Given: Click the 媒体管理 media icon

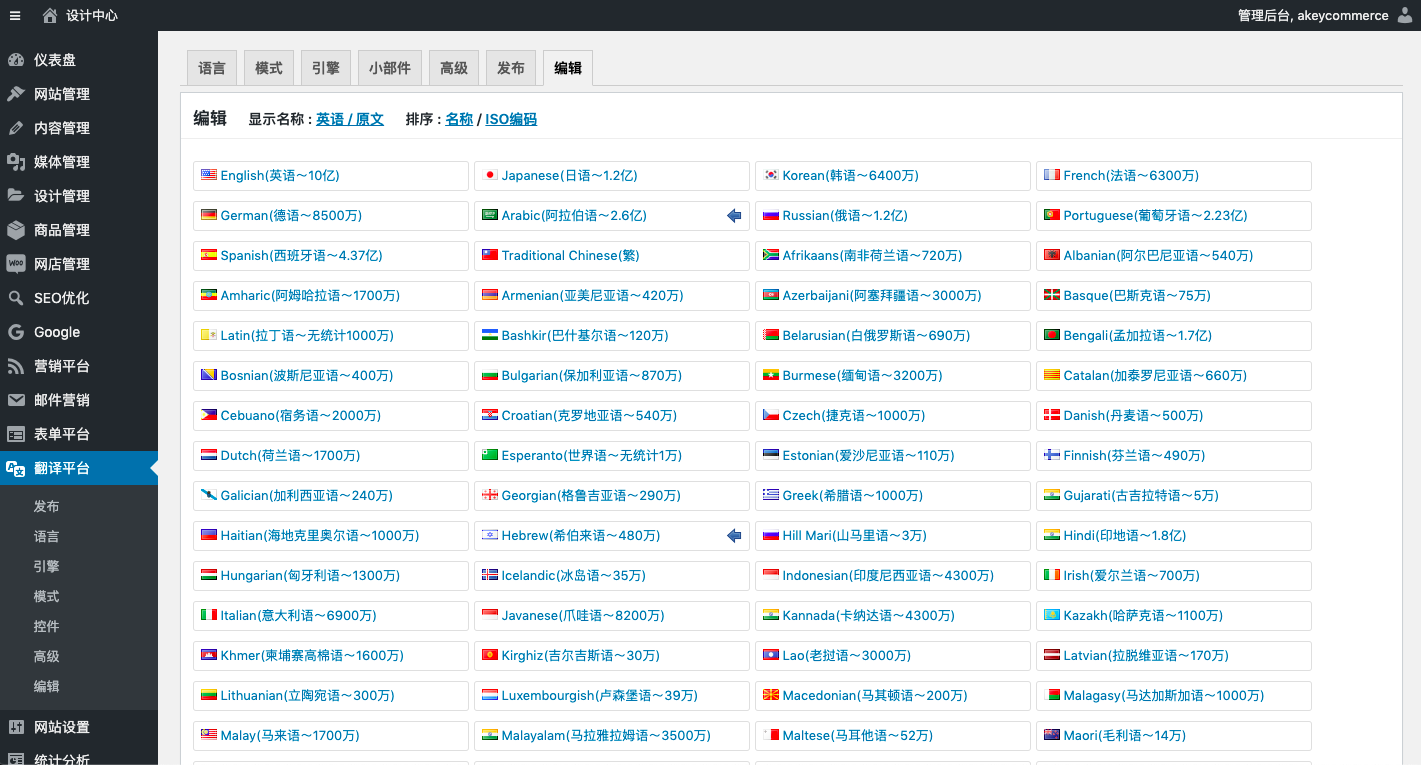Looking at the screenshot, I should coord(16,162).
